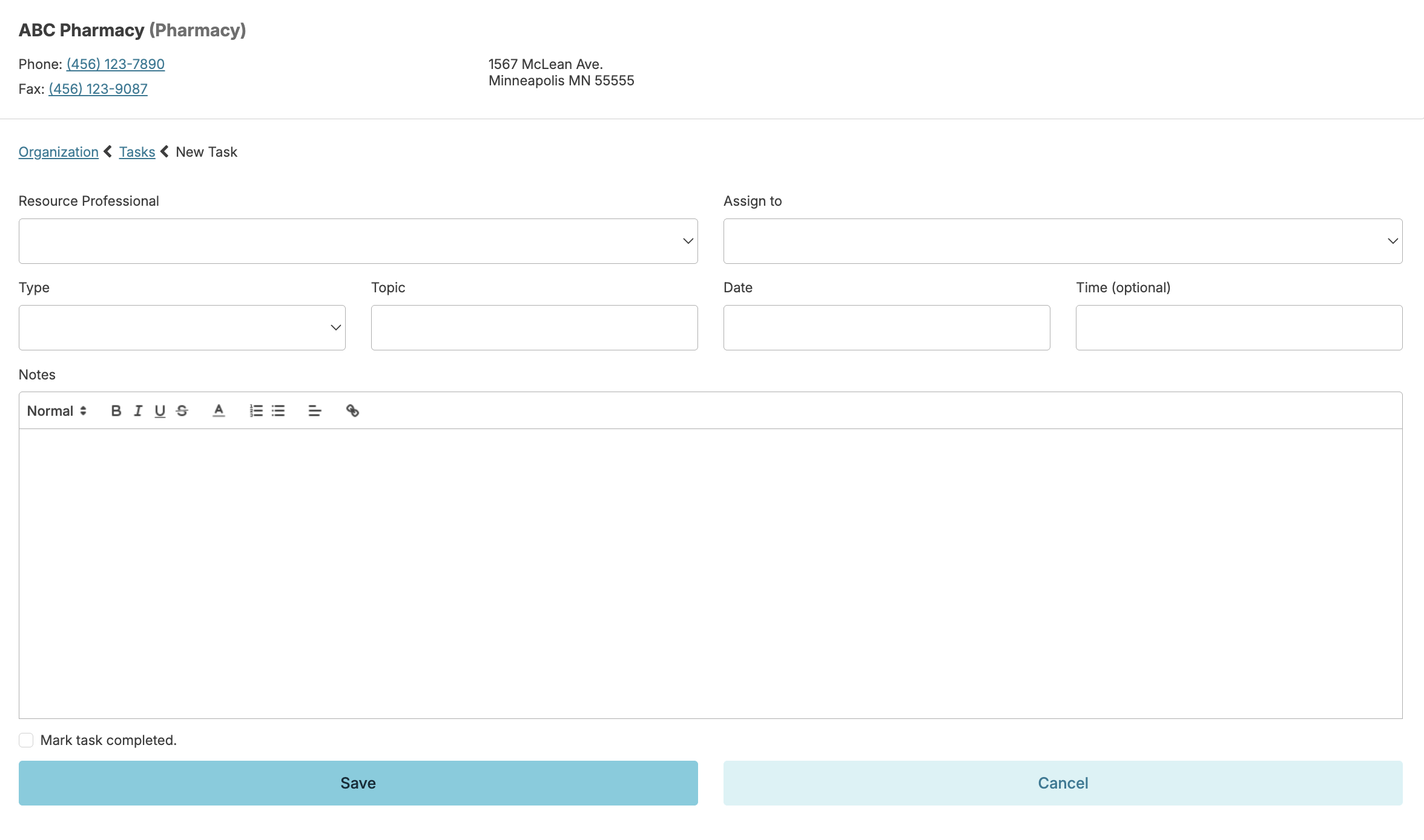Insert numbered list in Notes
Screen dimensions: 1424x840
click(x=256, y=411)
